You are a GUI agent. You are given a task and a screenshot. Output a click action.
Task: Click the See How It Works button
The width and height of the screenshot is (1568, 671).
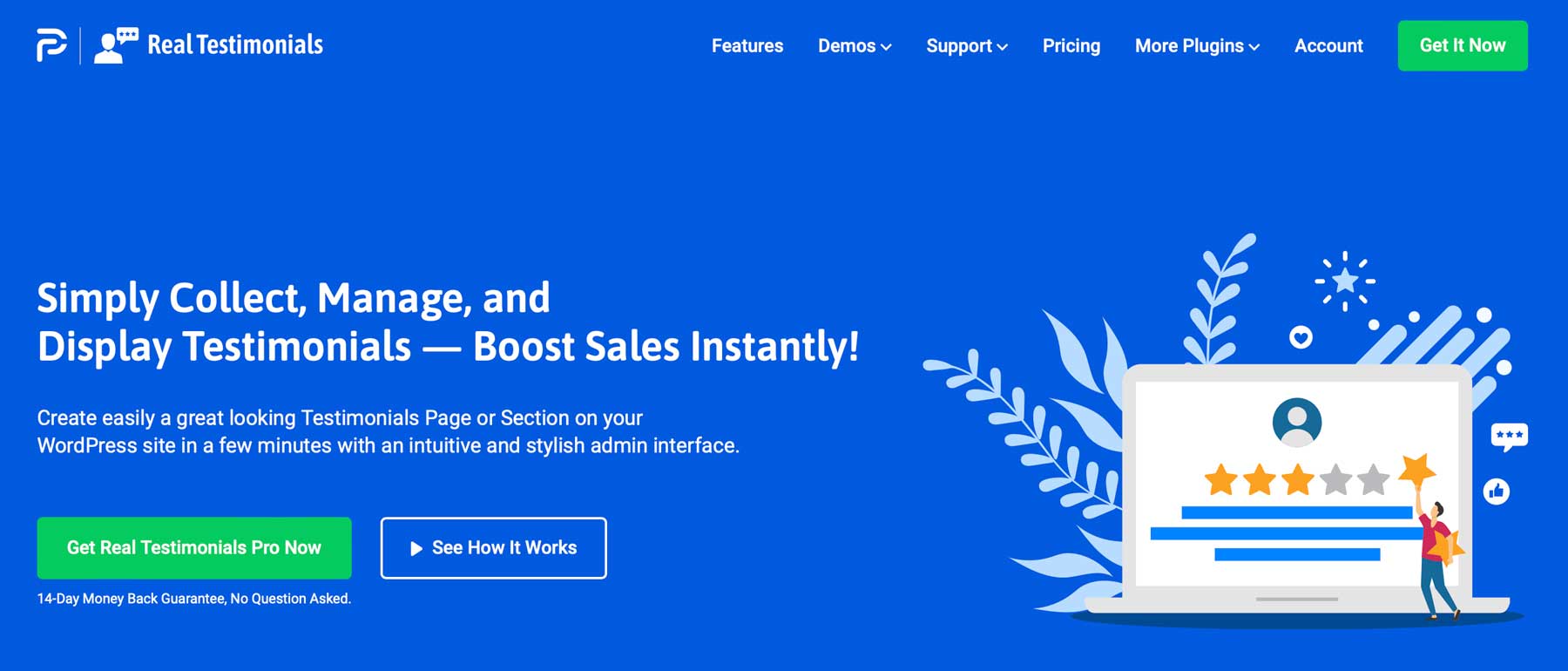(494, 548)
